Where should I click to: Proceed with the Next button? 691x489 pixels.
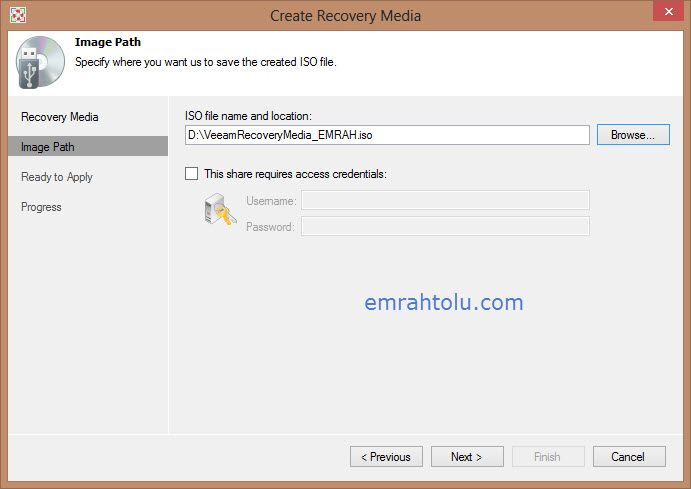(467, 457)
